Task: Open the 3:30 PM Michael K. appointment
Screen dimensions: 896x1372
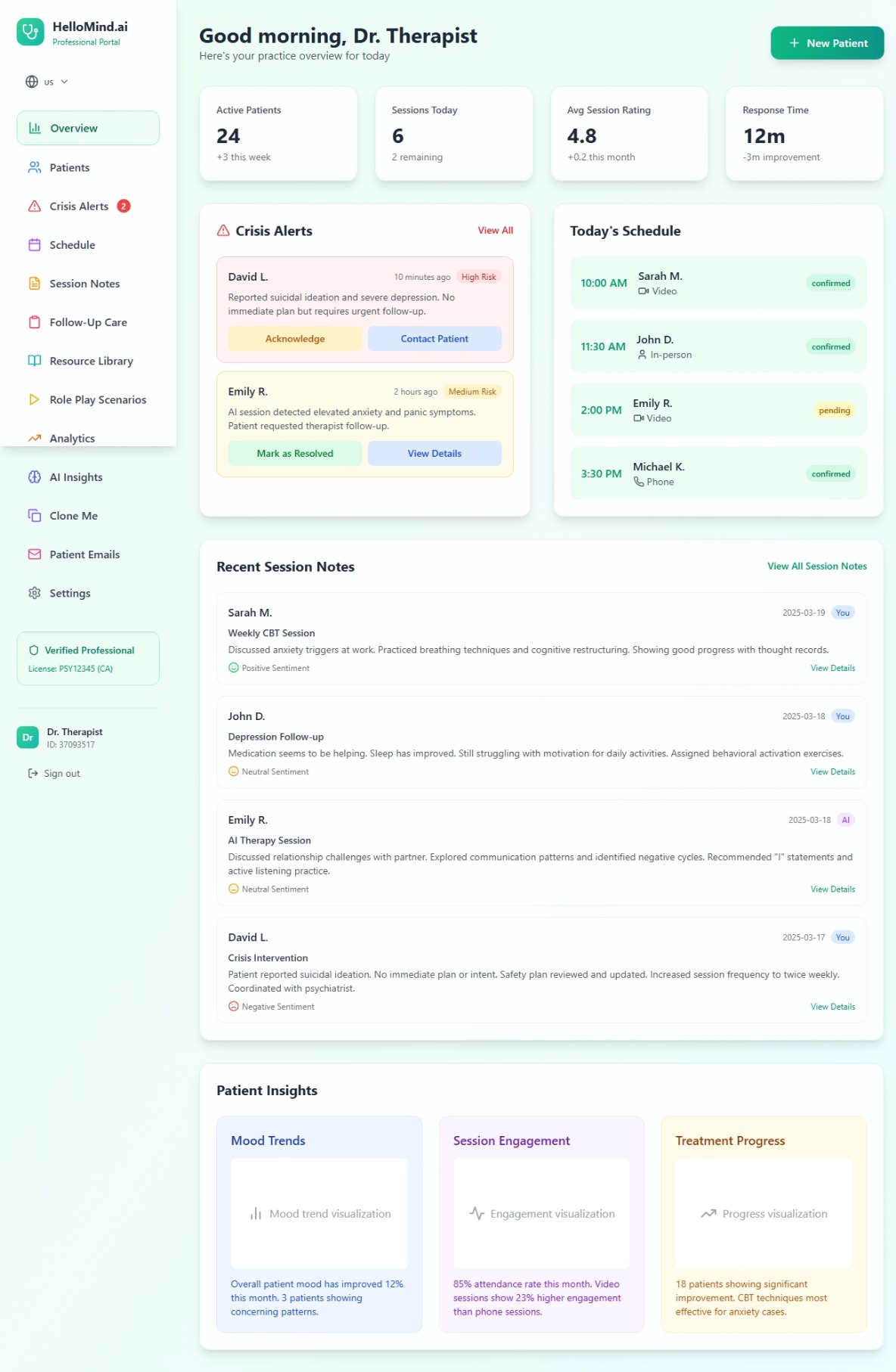Action: pos(718,473)
